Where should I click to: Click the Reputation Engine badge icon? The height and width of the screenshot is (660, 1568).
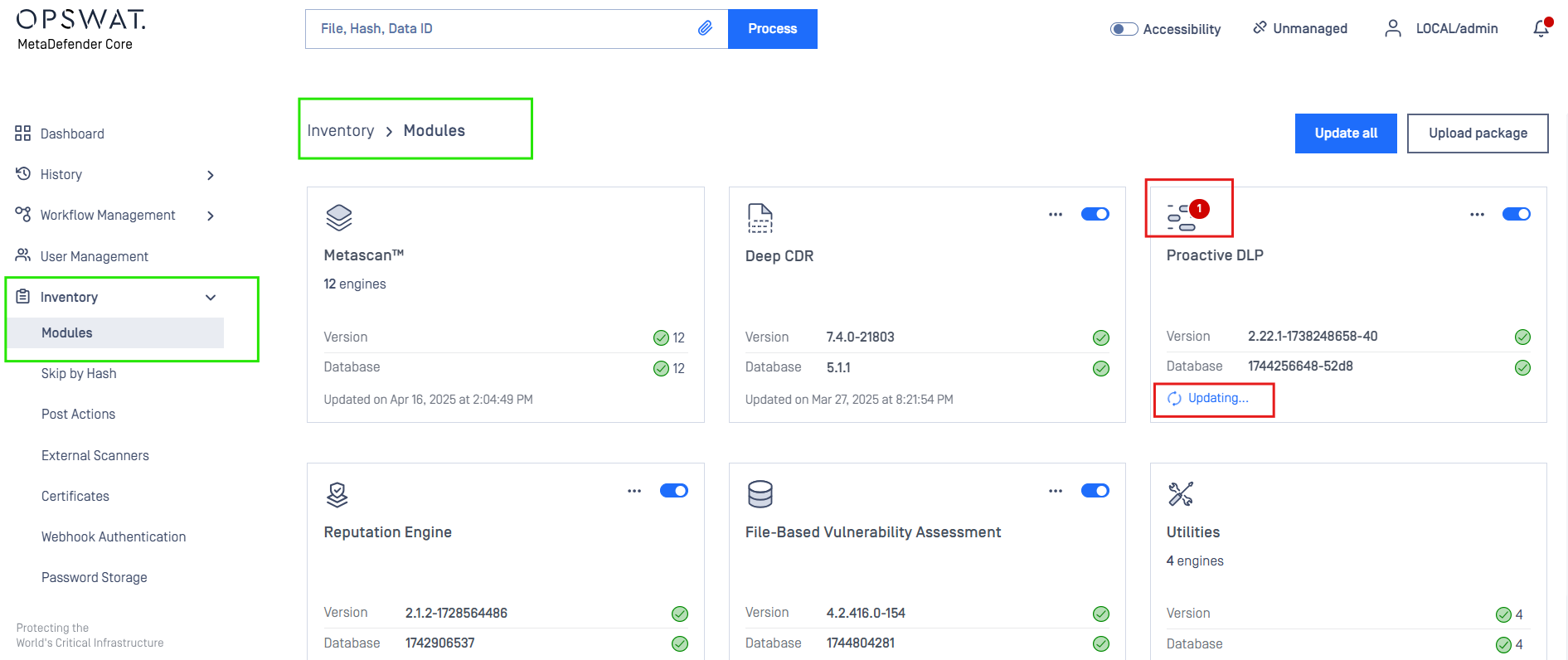pos(337,494)
